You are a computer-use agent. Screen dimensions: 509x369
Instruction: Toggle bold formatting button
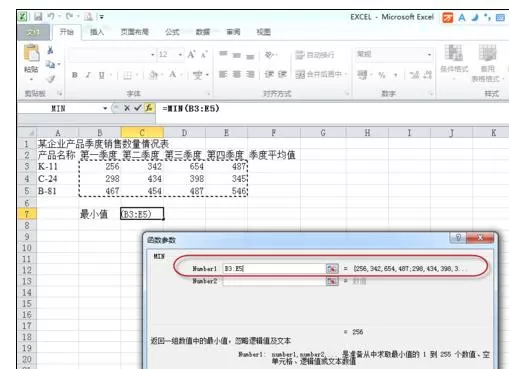[x=75, y=75]
